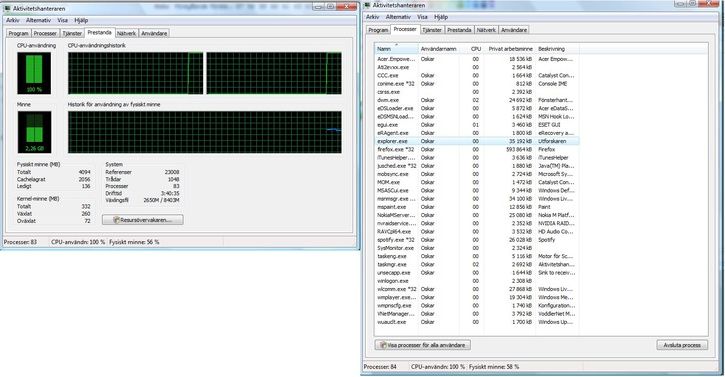This screenshot has width=725, height=377.
Task: Open Arkiv menu in right Processer window
Action: click(372, 17)
